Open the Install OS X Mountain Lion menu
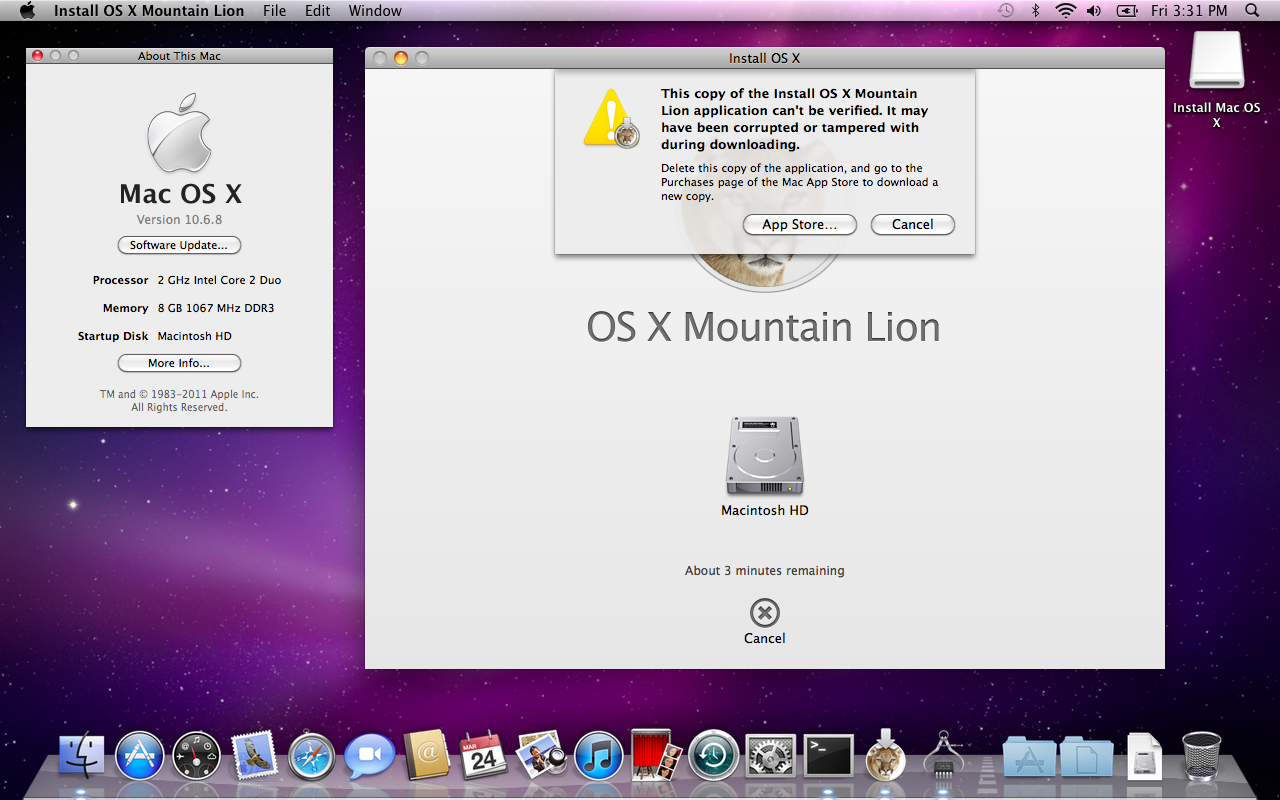1280x800 pixels. tap(149, 11)
